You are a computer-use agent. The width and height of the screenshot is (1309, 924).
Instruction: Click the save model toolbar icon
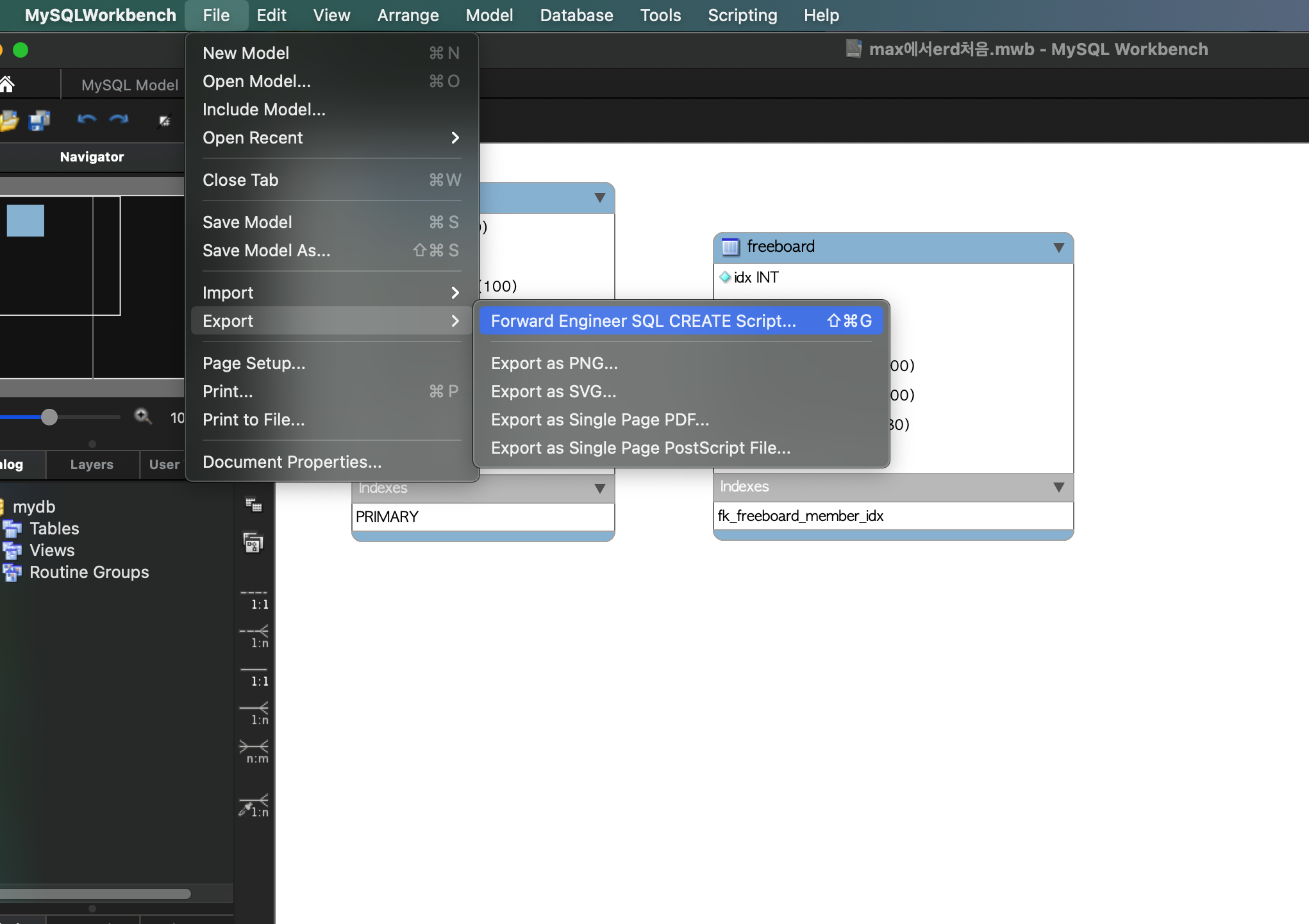click(x=39, y=120)
